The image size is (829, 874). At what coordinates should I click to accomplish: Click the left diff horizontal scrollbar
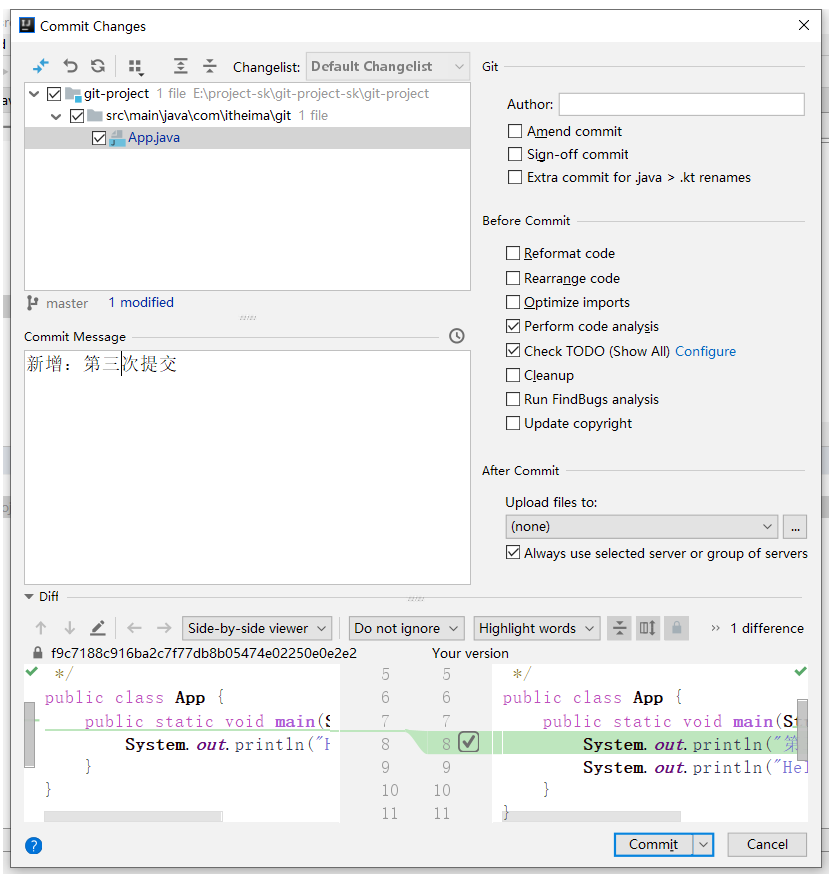tap(133, 817)
